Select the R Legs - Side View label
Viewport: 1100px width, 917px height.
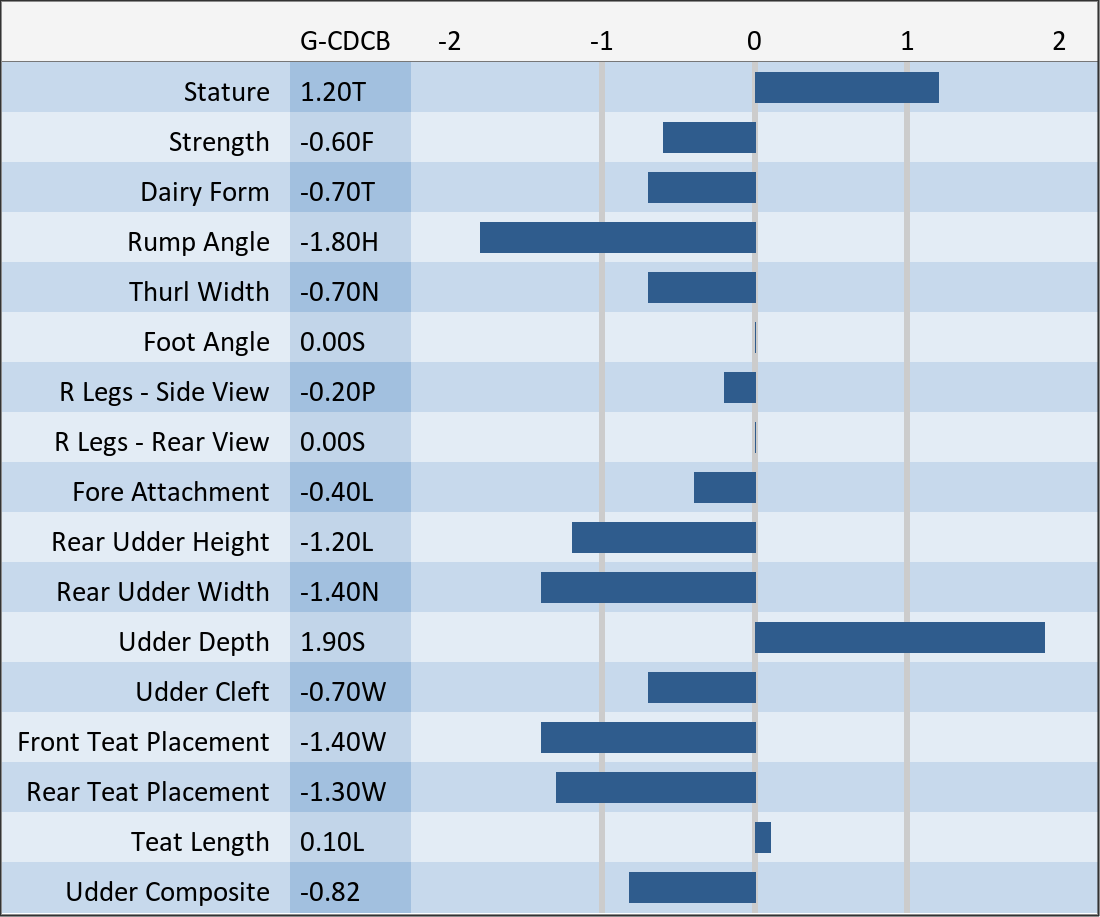[164, 392]
